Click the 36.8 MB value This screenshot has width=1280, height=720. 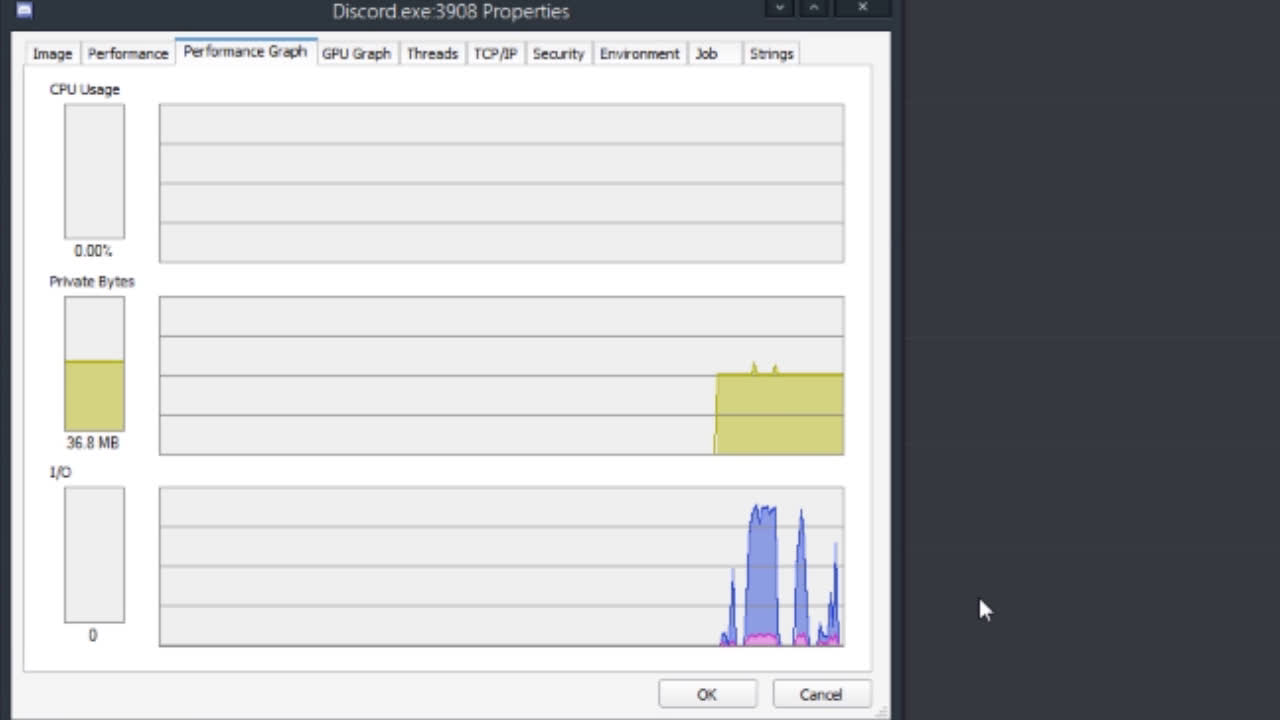92,442
